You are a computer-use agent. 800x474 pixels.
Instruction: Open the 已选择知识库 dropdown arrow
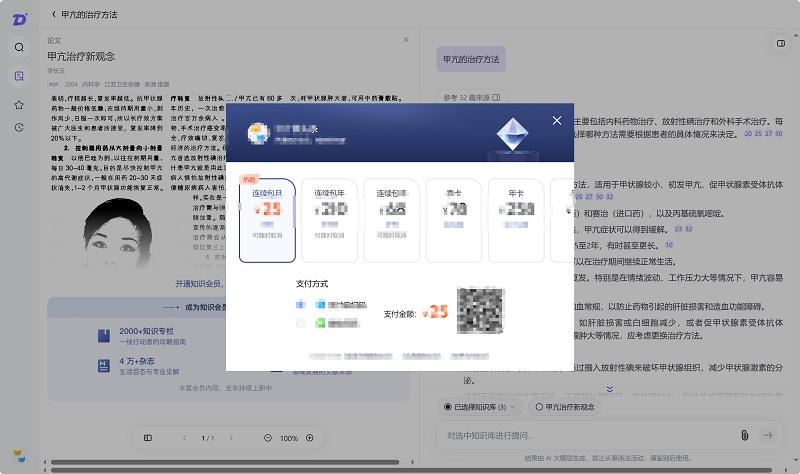coord(513,407)
